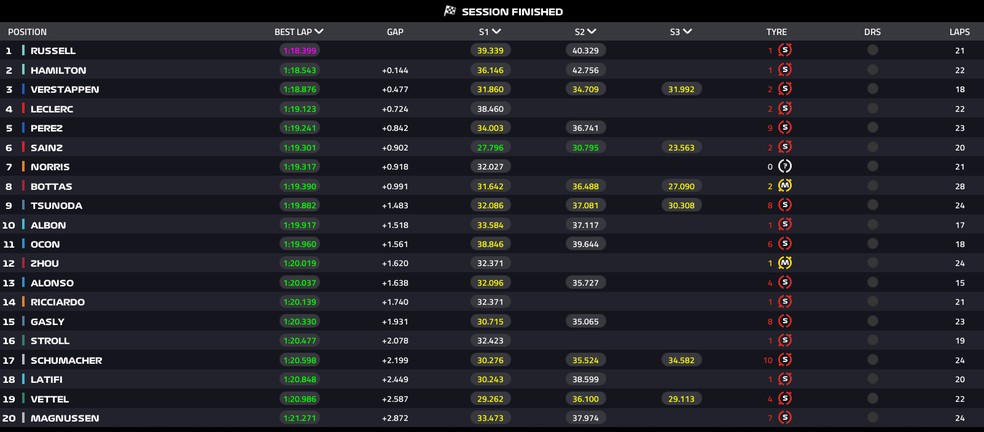Click Verstappen's soft tyre icon

784,89
